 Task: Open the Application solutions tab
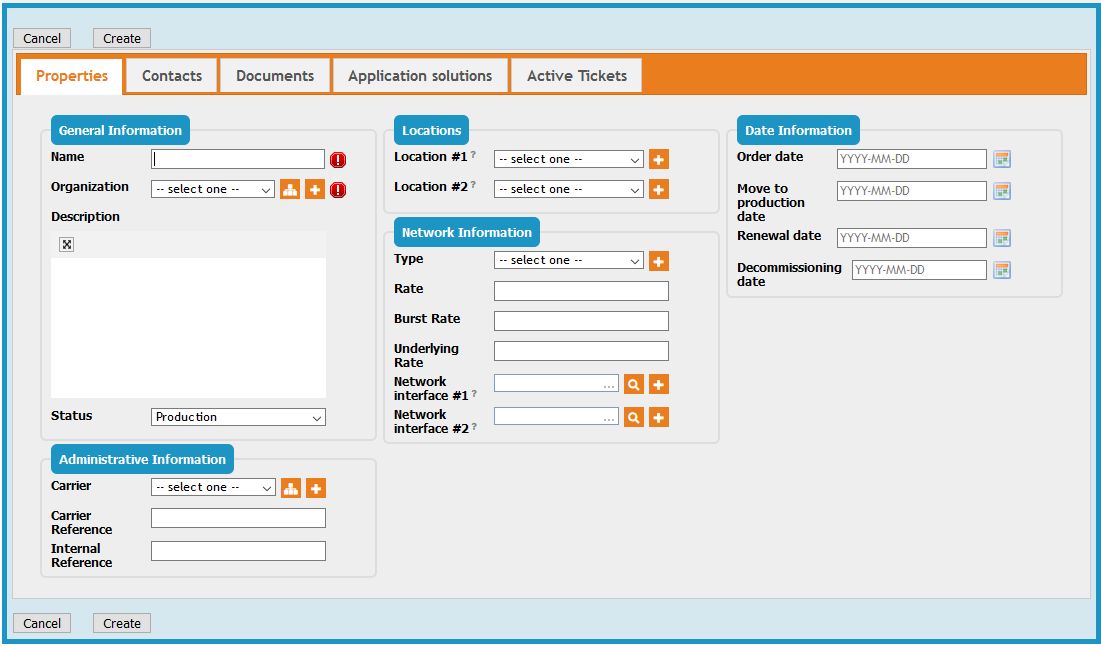pos(420,76)
